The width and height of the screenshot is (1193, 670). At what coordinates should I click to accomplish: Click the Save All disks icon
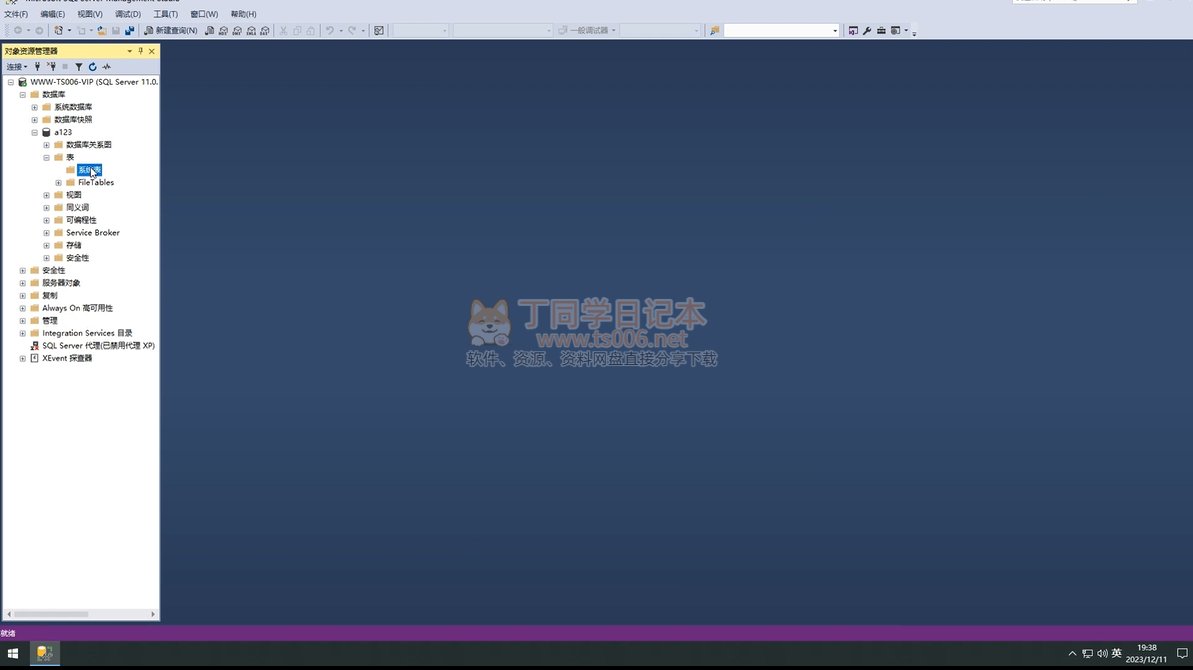129,31
